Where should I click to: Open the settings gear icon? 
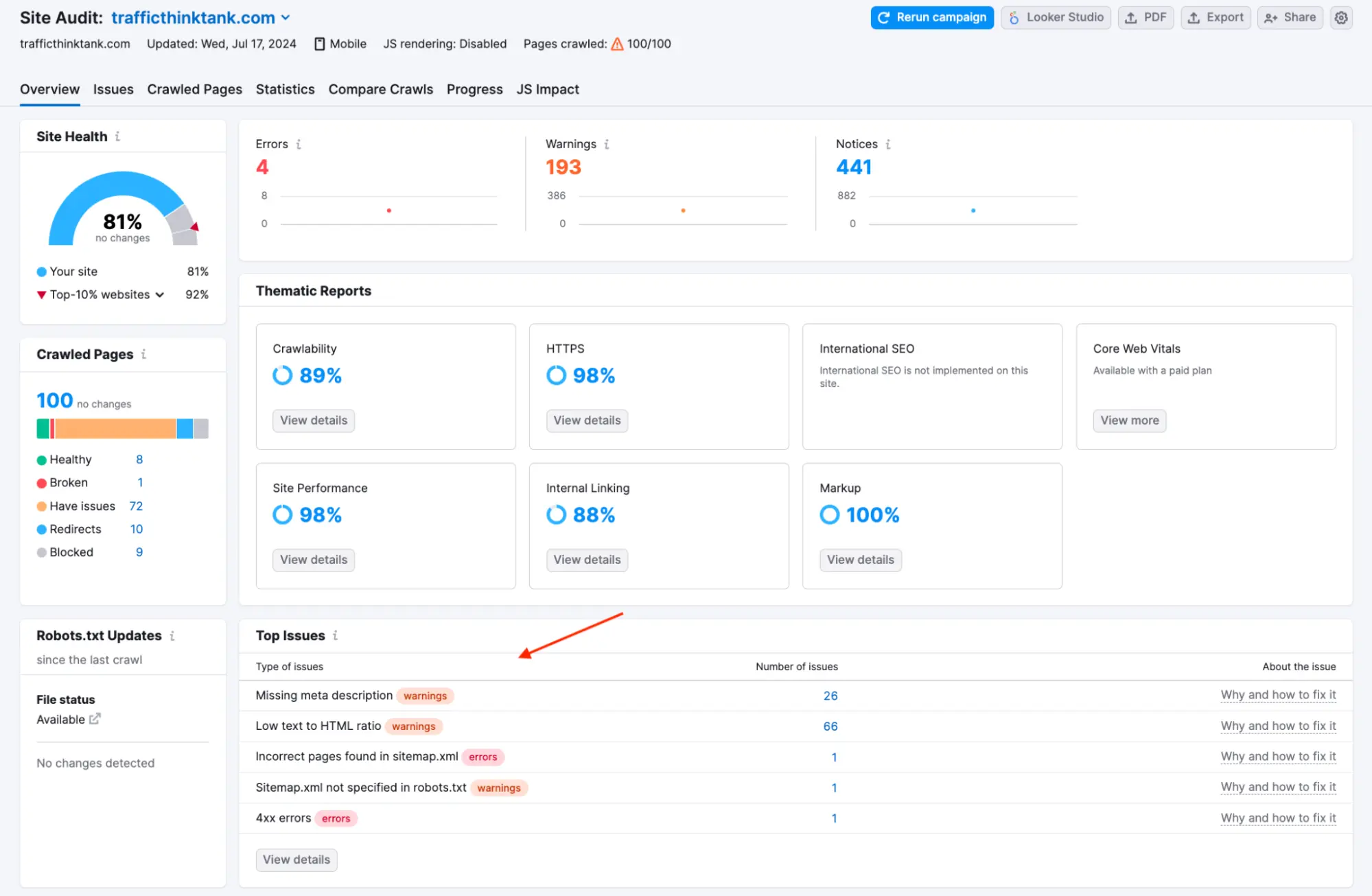tap(1341, 17)
